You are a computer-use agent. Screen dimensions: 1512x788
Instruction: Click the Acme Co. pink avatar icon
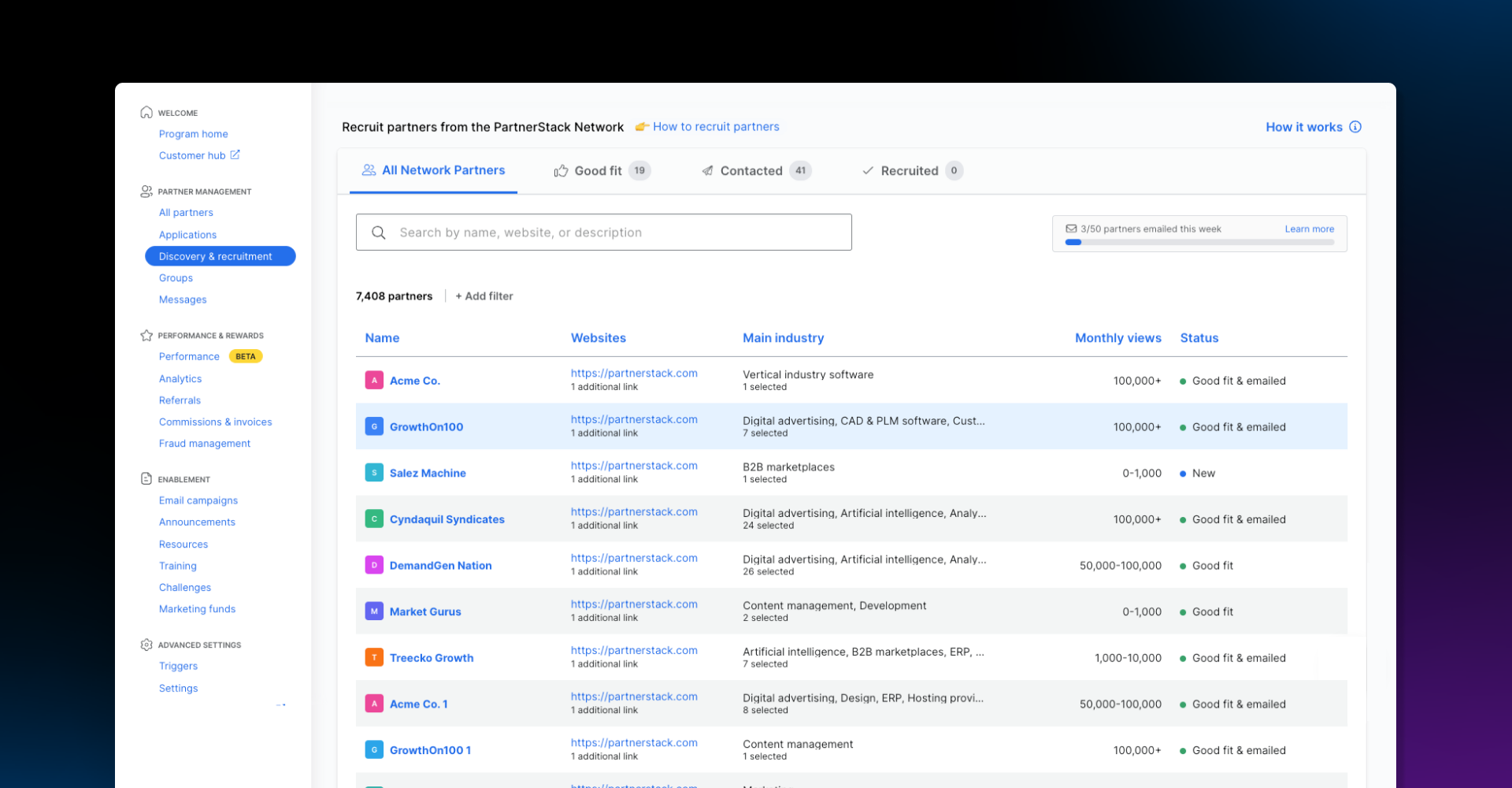[374, 380]
